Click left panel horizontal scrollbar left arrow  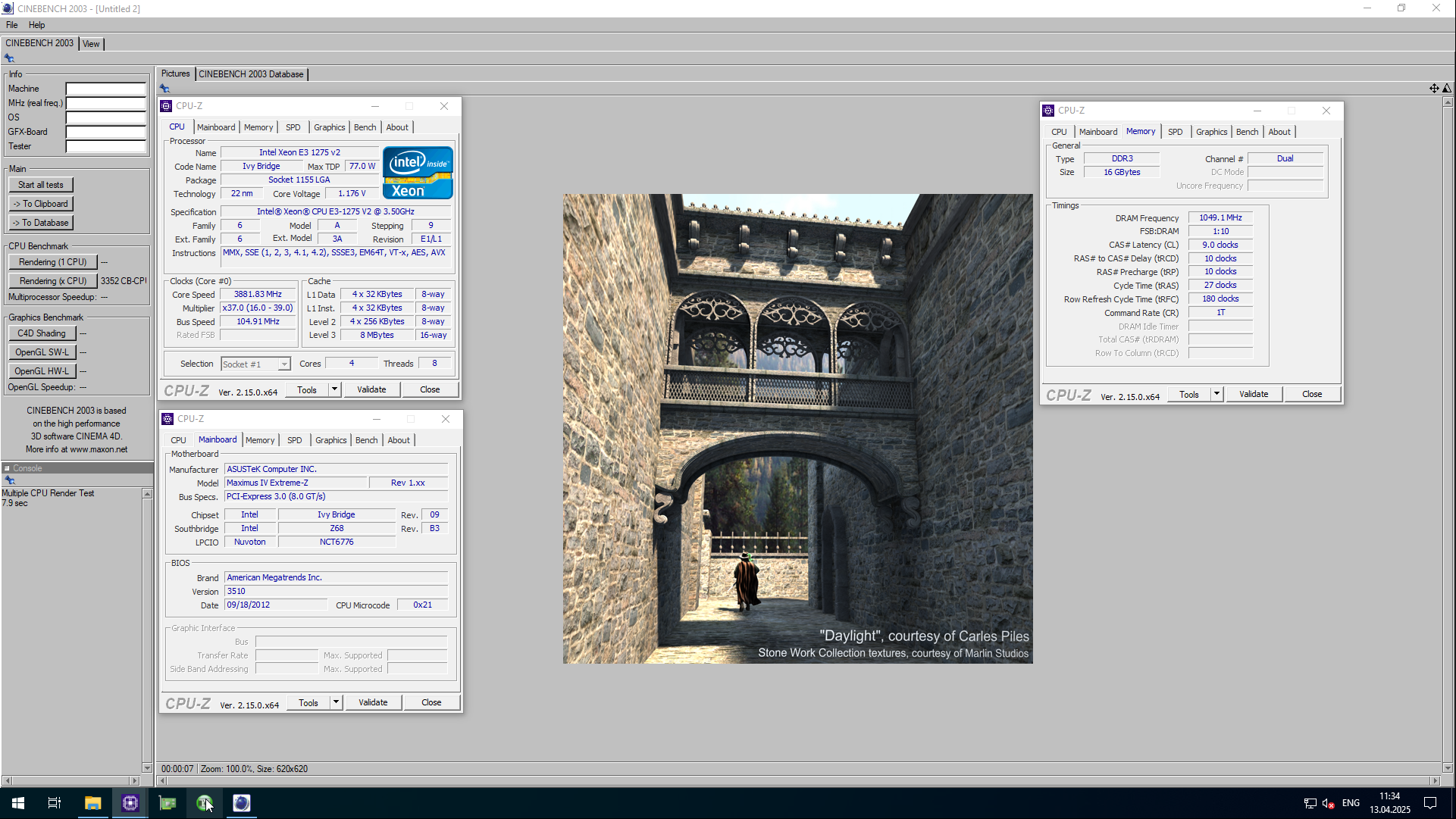point(7,780)
